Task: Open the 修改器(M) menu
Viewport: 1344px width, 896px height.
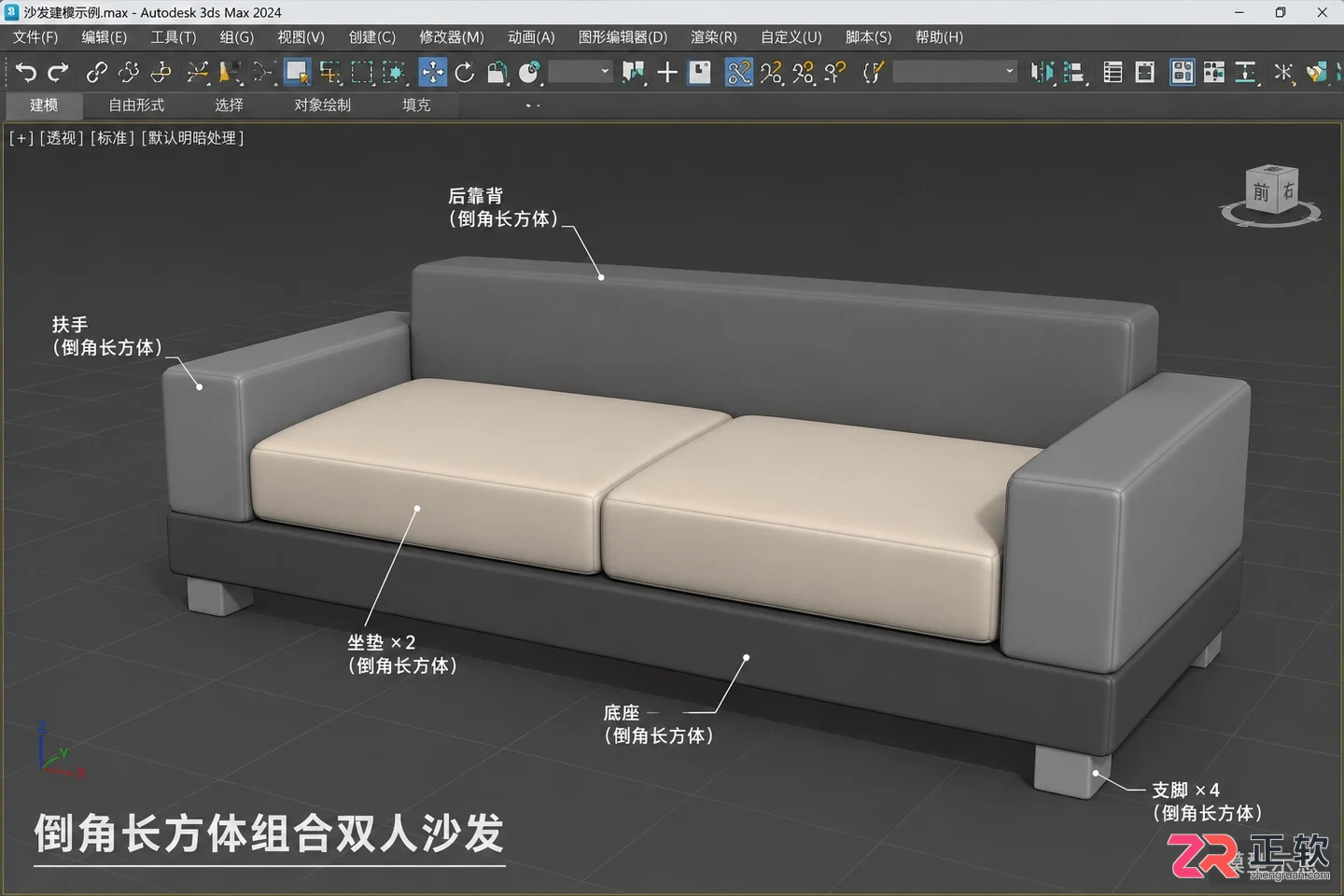Action: 452,37
